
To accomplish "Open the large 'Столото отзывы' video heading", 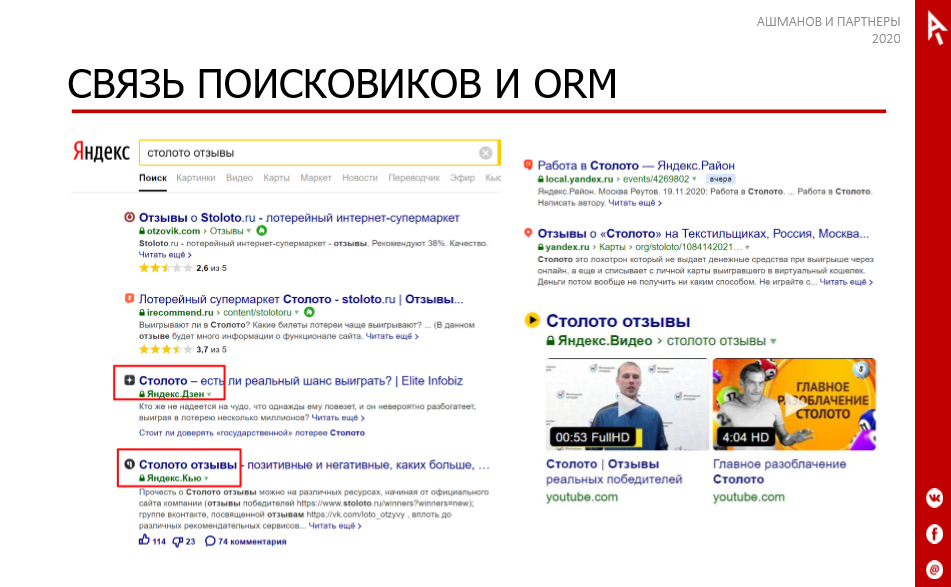I will (618, 321).
